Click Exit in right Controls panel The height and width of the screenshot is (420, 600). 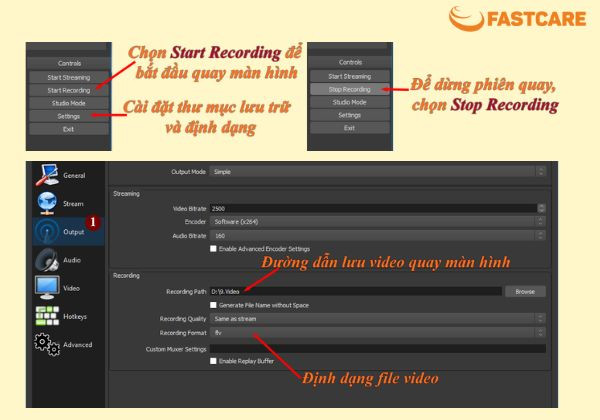[x=350, y=128]
